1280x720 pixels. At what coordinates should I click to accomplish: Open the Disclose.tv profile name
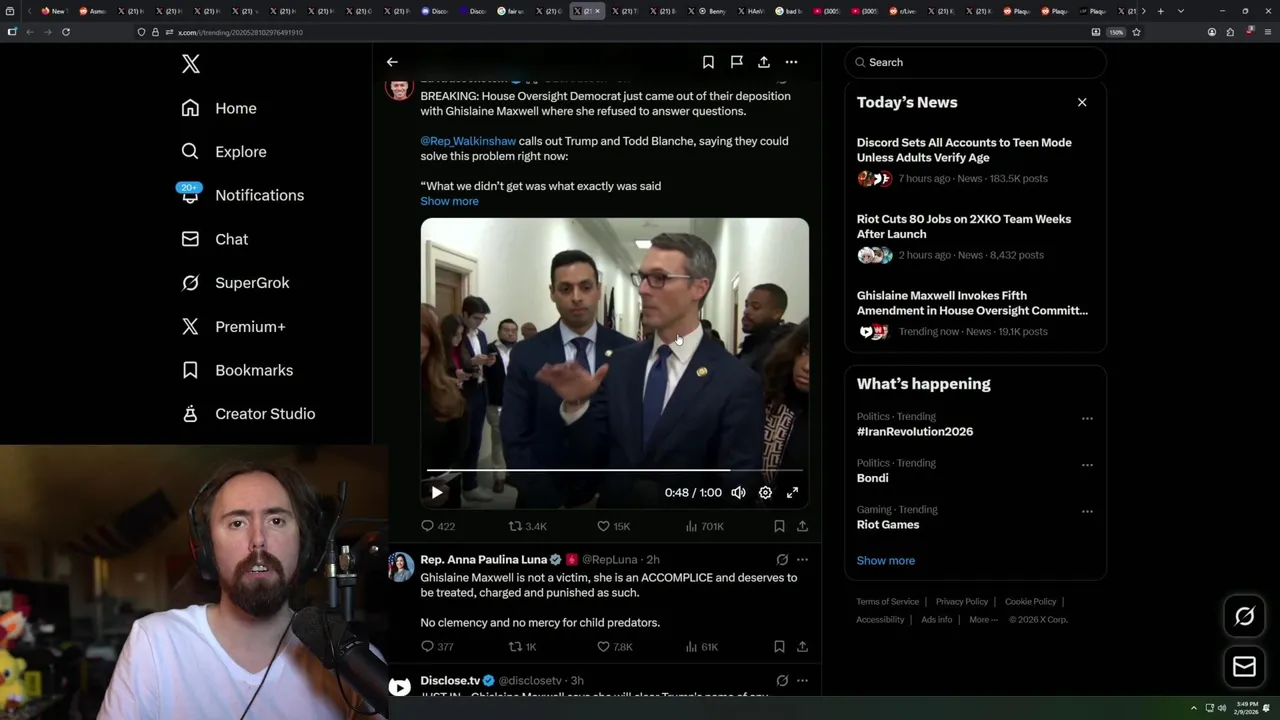pyautogui.click(x=450, y=681)
